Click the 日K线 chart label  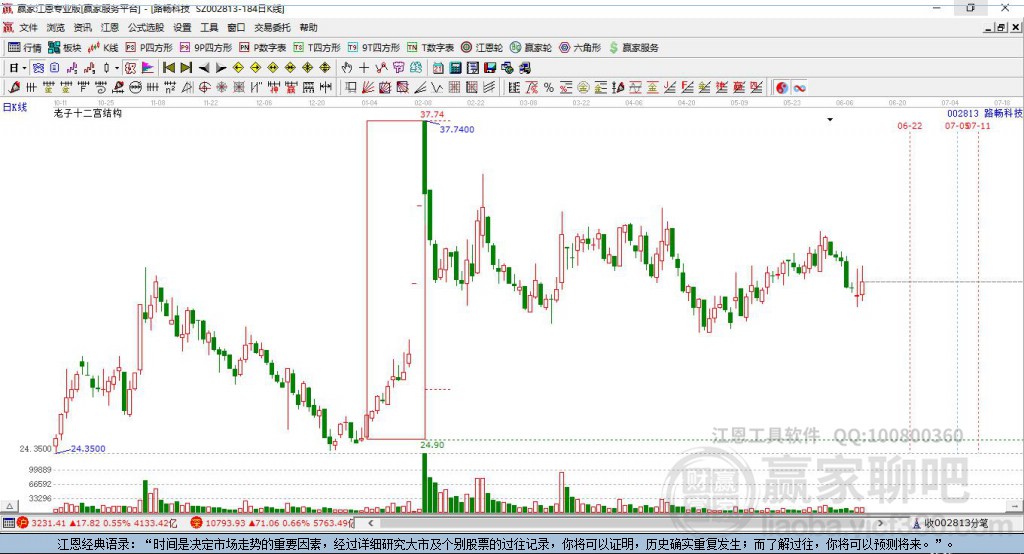click(x=15, y=107)
